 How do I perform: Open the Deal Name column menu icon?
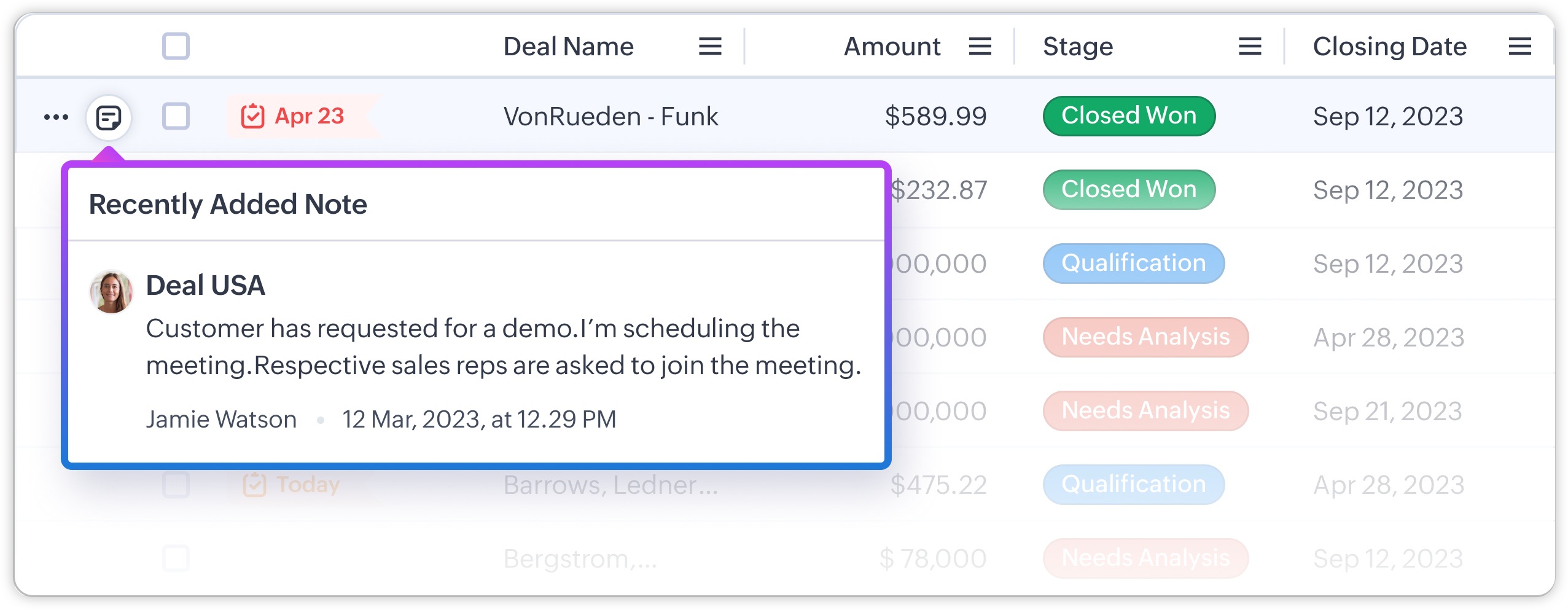pyautogui.click(x=710, y=47)
